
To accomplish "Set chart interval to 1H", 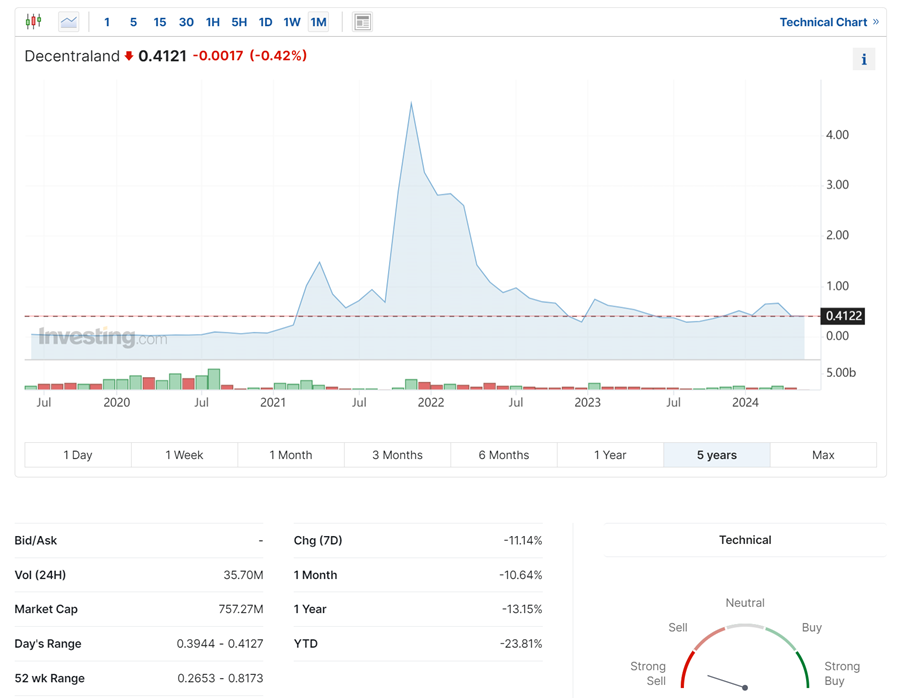I will [213, 21].
